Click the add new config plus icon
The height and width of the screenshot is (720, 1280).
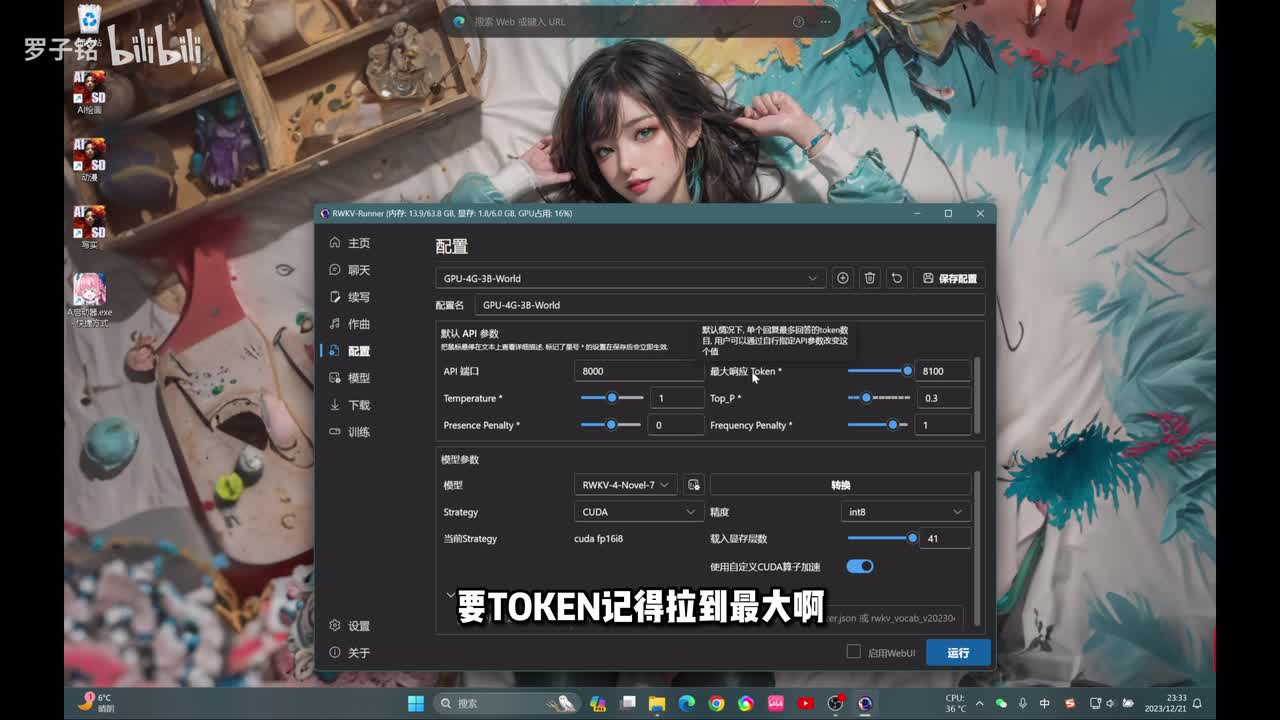pos(842,278)
